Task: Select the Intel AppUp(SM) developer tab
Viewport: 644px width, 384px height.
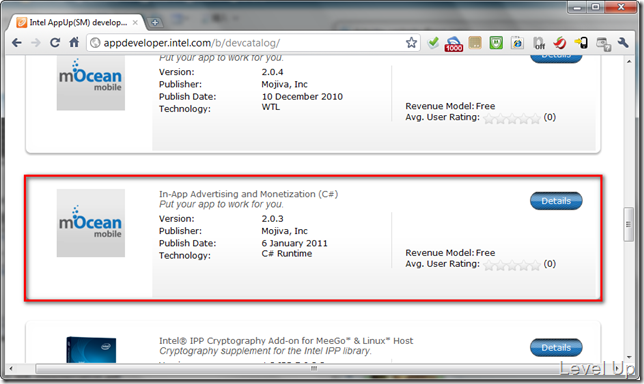Action: click(x=77, y=23)
